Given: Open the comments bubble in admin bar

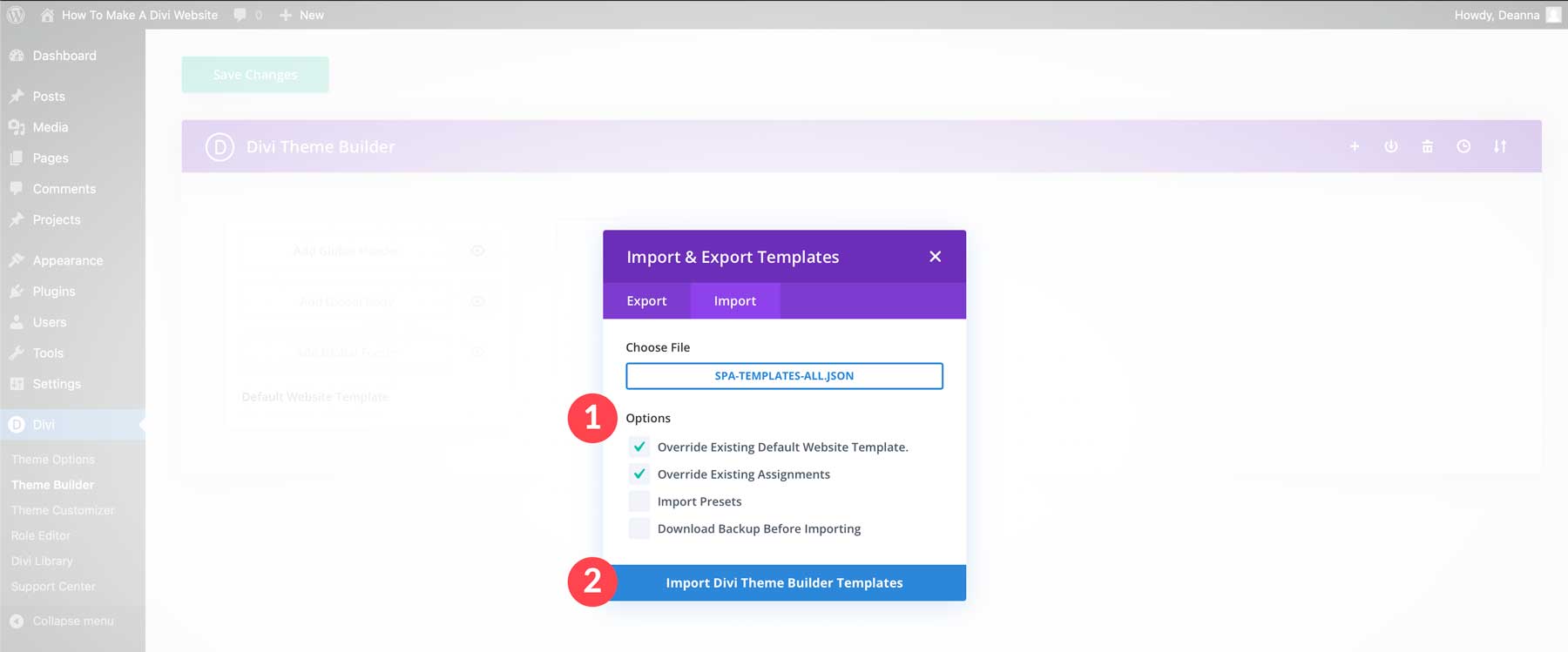Looking at the screenshot, I should tap(247, 15).
